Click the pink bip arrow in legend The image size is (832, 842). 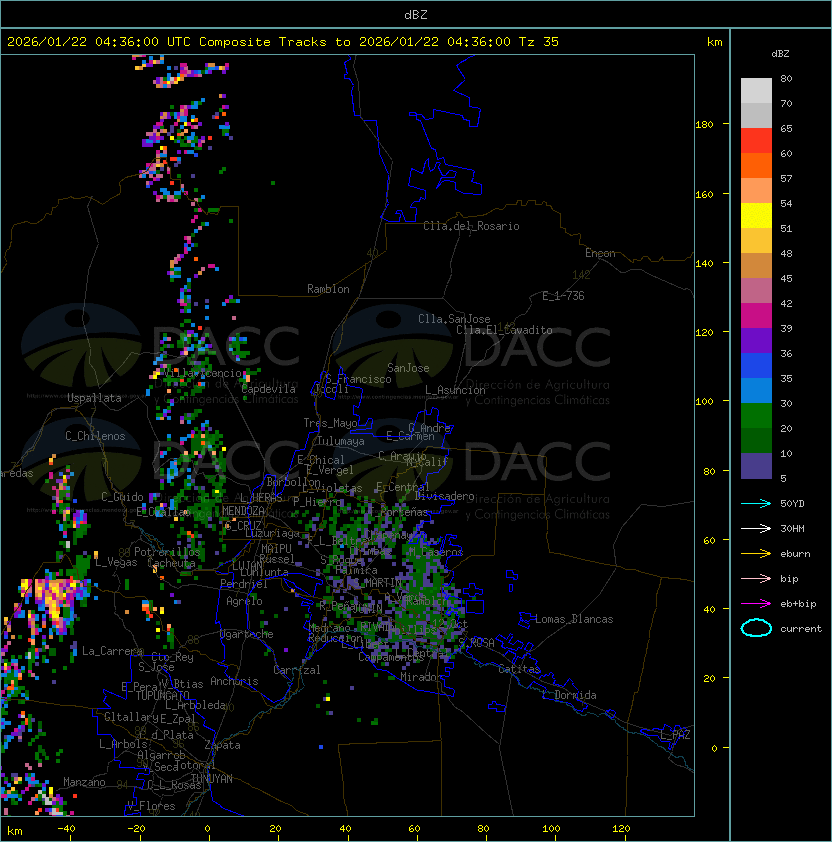[756, 578]
